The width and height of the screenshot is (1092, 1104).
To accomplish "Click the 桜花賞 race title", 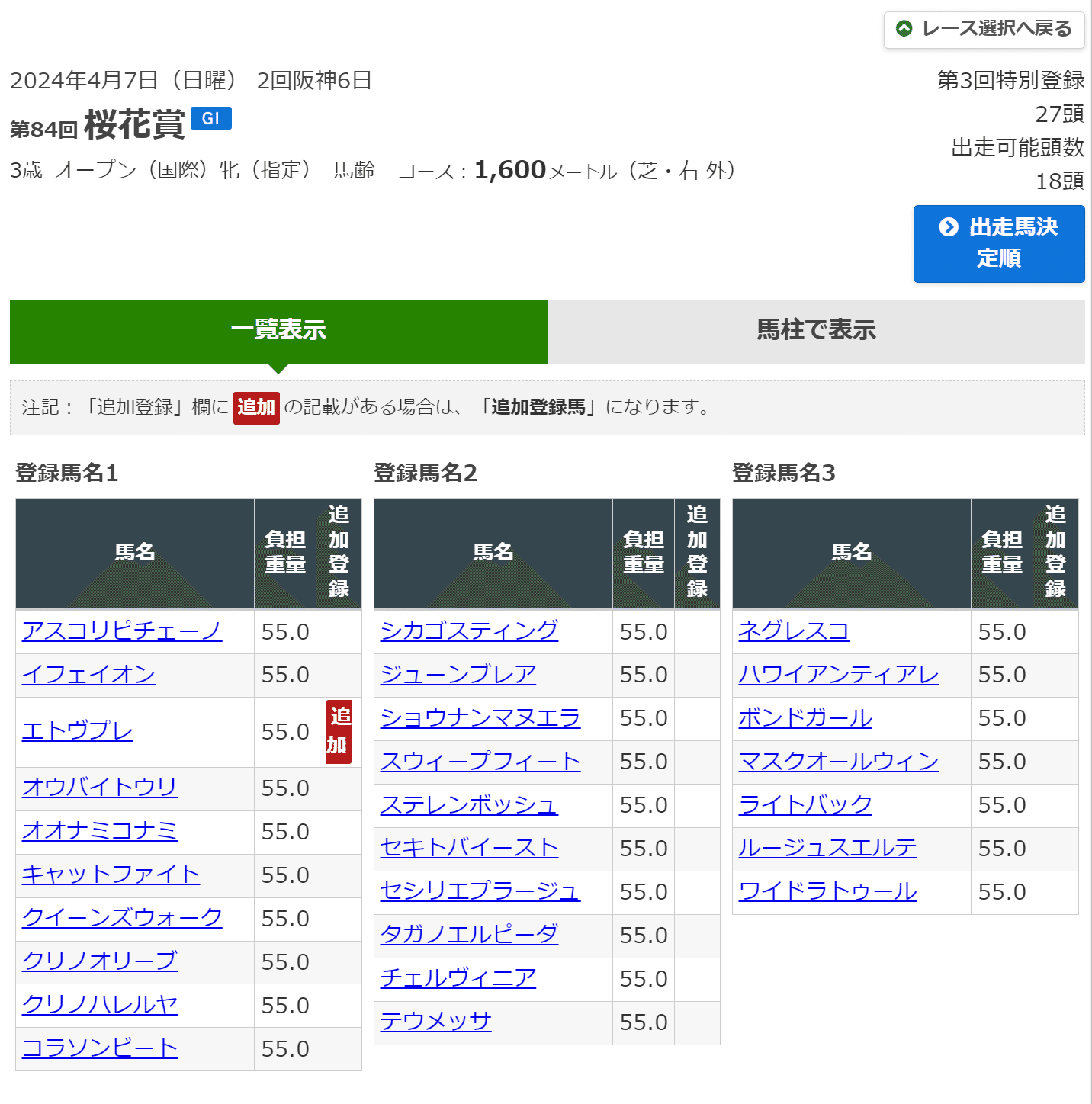I will (134, 125).
